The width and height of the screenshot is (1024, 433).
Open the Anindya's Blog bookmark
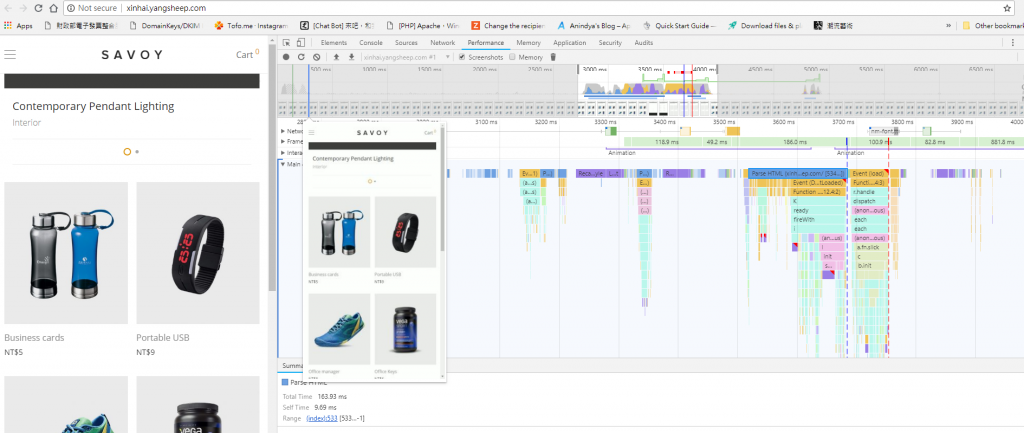point(594,25)
